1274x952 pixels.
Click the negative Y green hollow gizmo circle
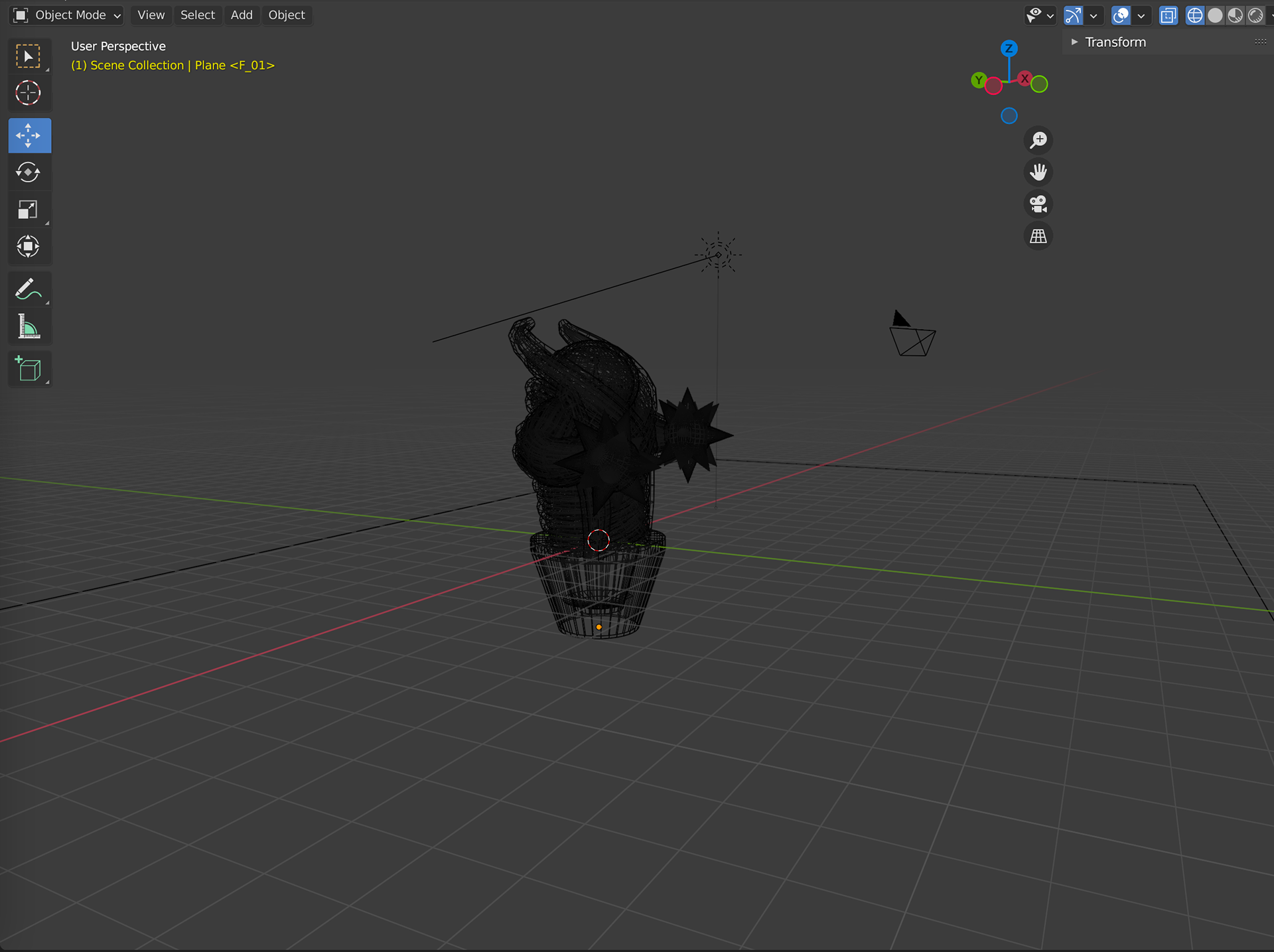(1040, 84)
